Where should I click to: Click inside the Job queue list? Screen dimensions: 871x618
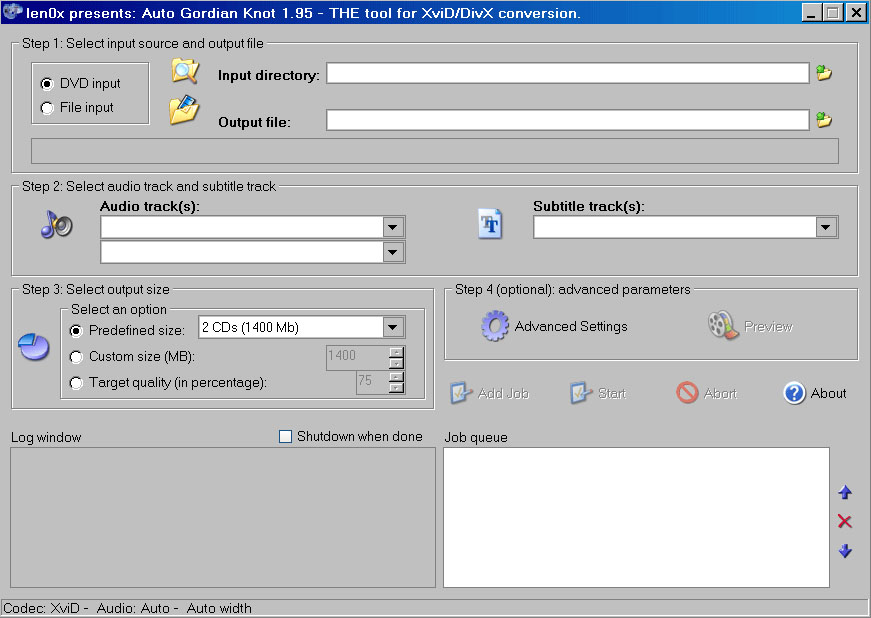tap(637, 517)
